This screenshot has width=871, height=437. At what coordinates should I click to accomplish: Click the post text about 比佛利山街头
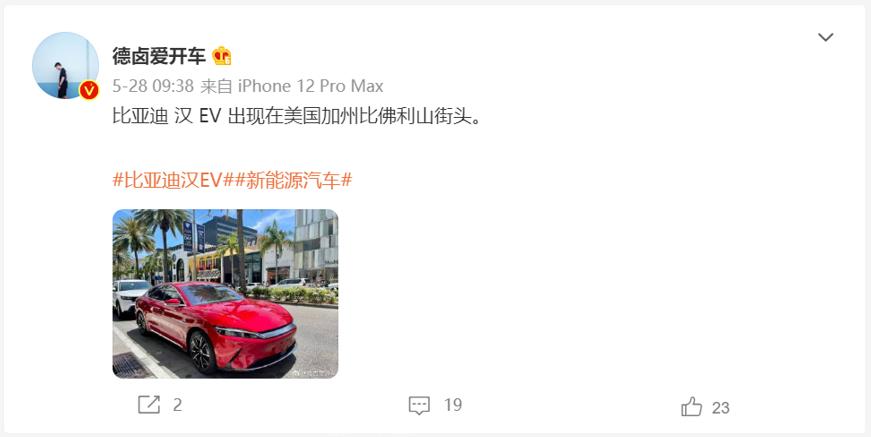tap(296, 117)
